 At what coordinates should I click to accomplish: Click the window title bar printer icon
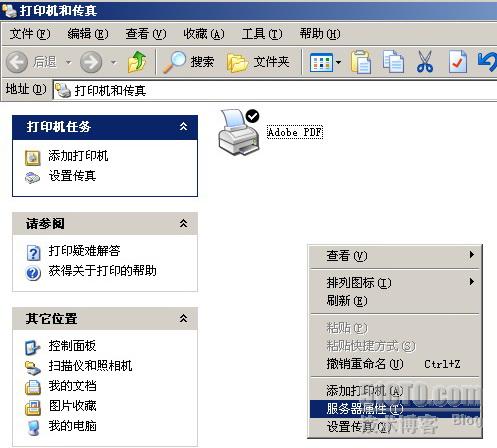pyautogui.click(x=9, y=10)
